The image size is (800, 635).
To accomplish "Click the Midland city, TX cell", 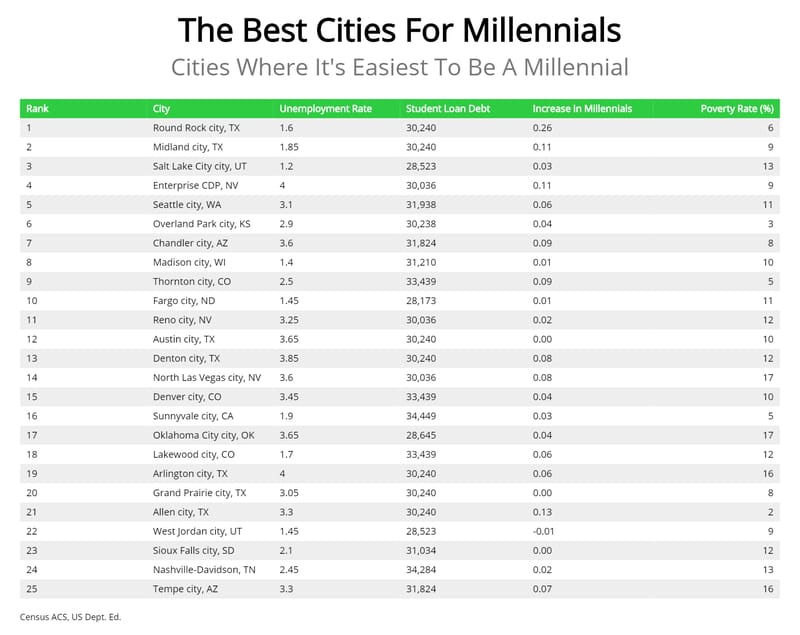I will [188, 147].
